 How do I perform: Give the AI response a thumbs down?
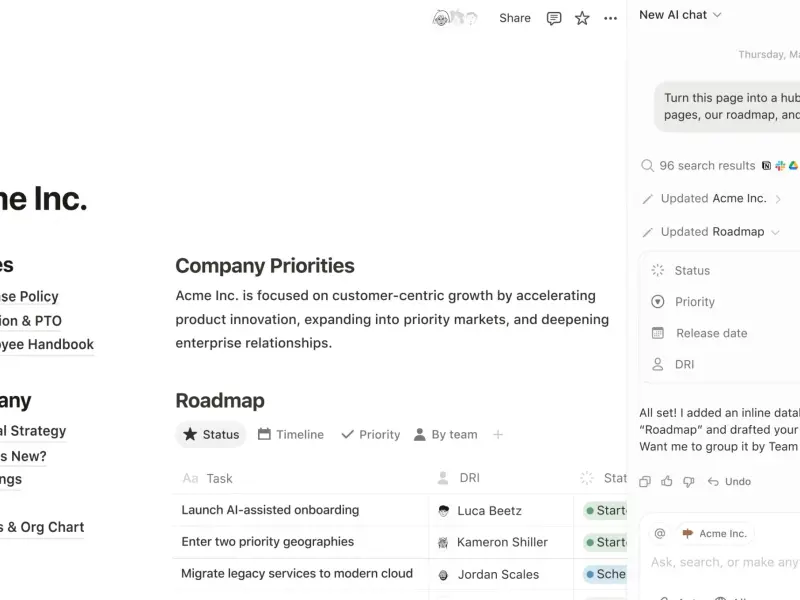click(x=689, y=481)
